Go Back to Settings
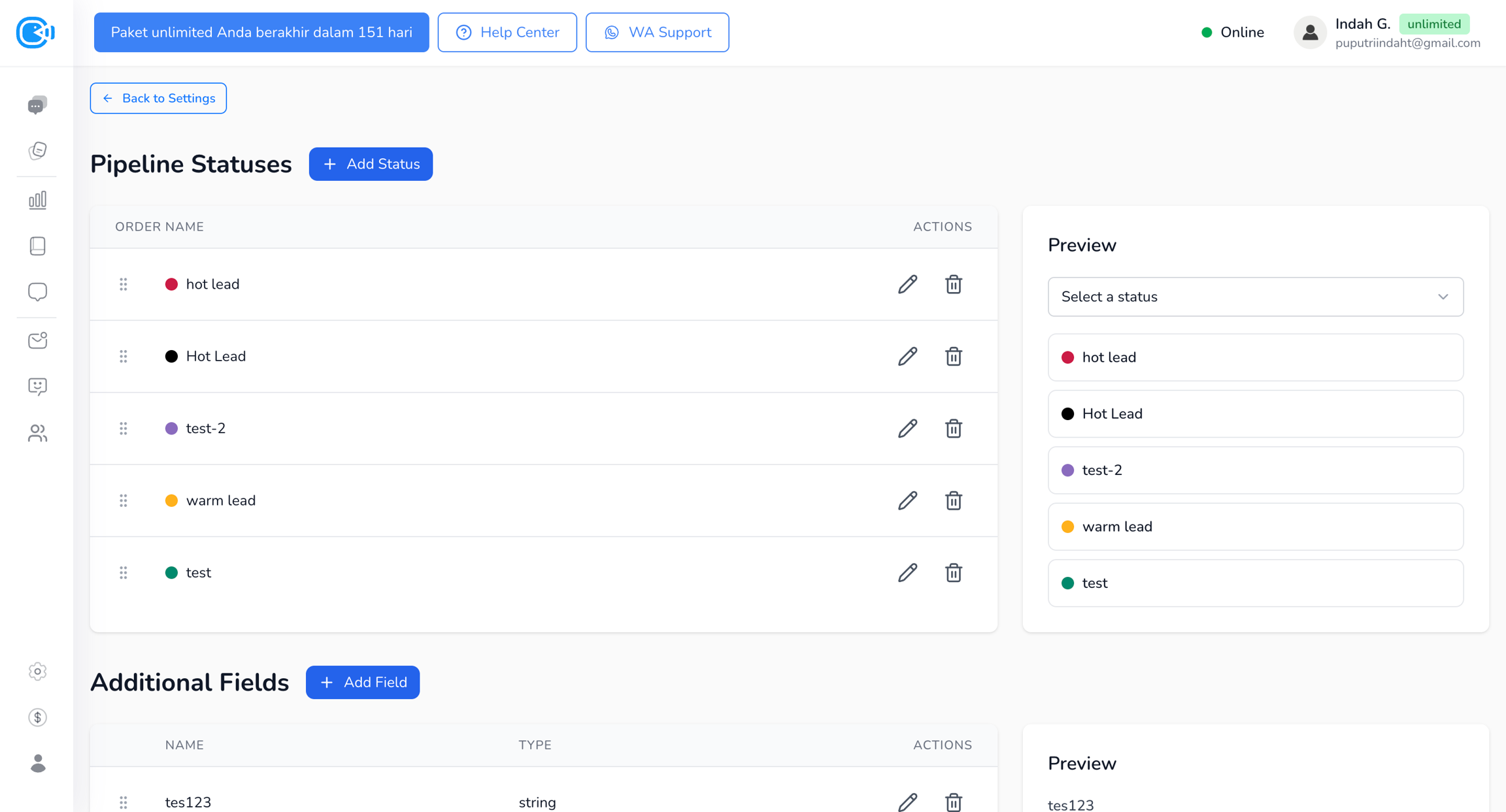The image size is (1506, 812). click(158, 98)
